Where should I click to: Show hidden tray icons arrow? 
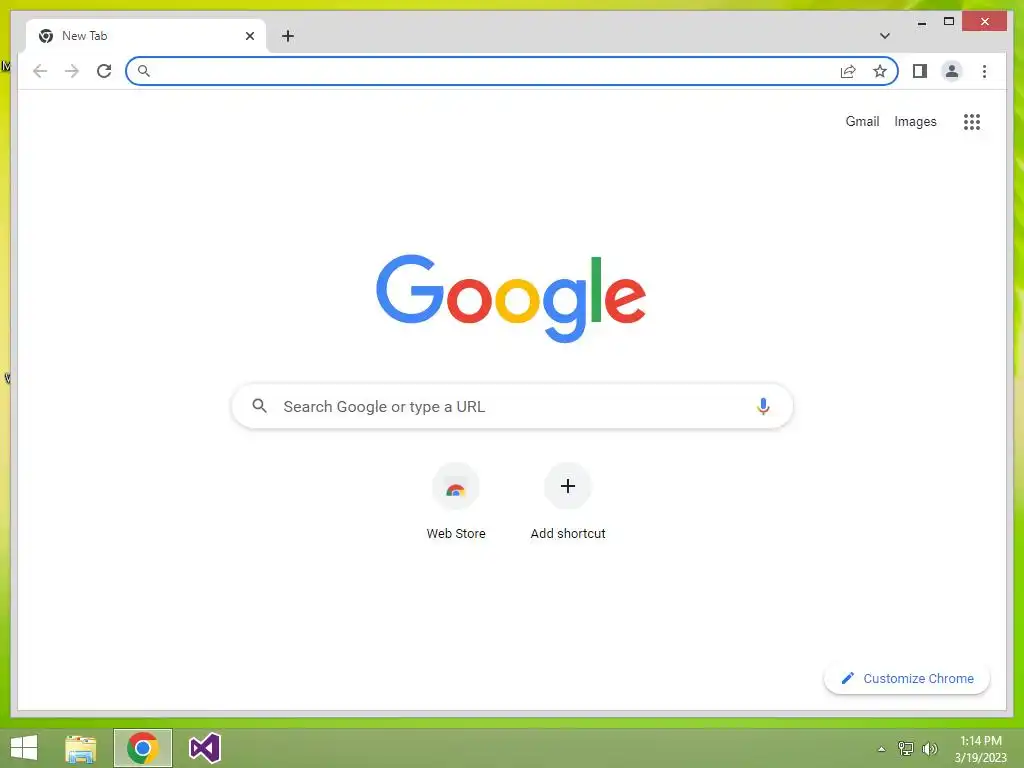[x=882, y=749]
